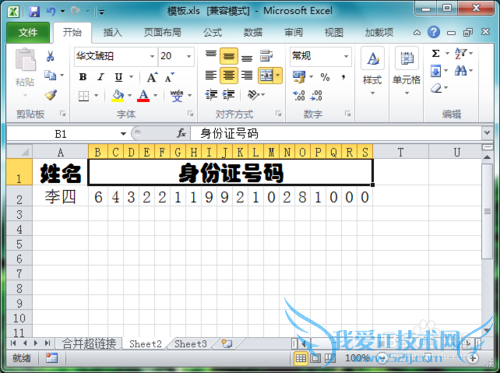Open the font group dialog launcher

(190, 114)
